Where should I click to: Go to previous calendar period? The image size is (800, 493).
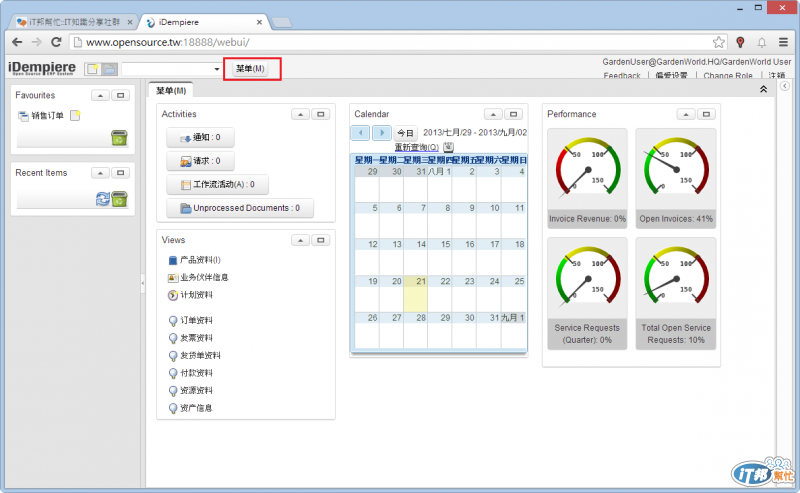click(360, 133)
